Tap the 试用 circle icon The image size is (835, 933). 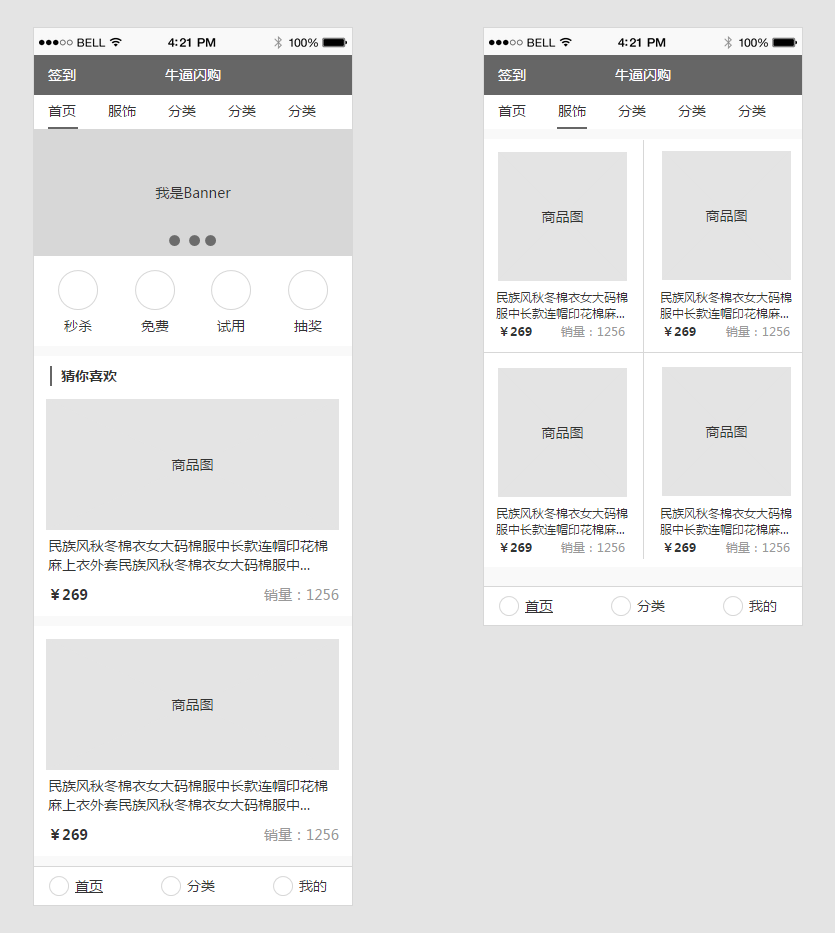(x=231, y=290)
